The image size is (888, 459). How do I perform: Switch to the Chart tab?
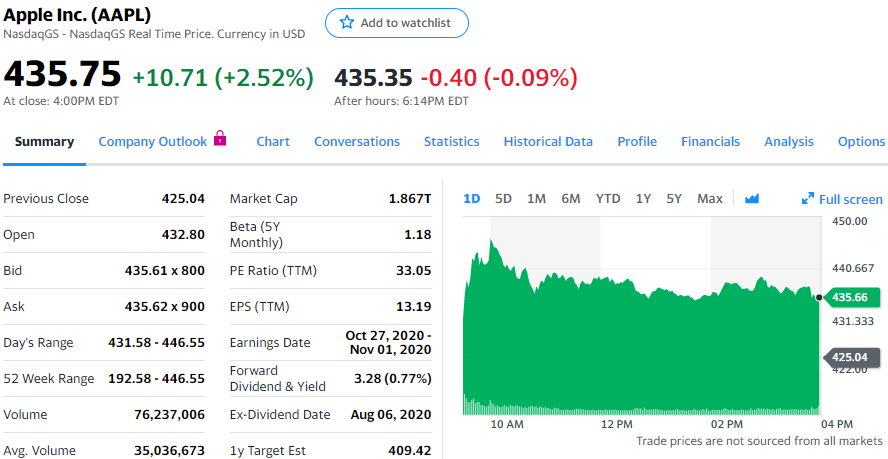click(273, 142)
